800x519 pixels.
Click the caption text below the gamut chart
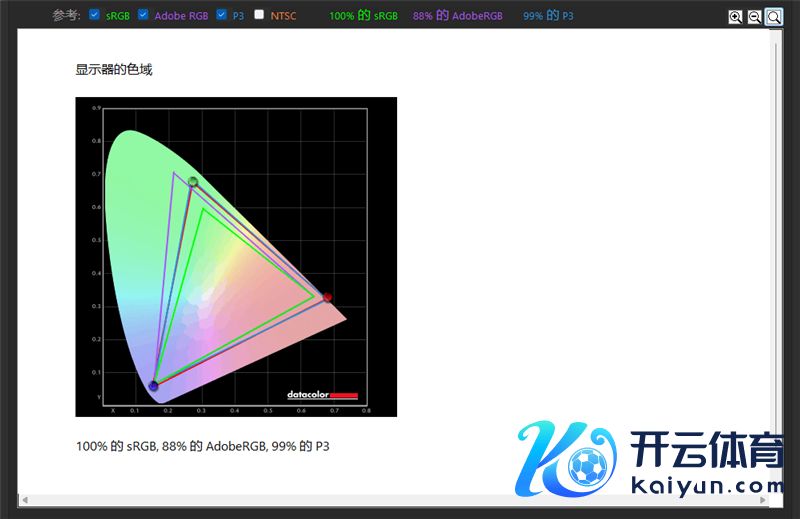click(203, 446)
